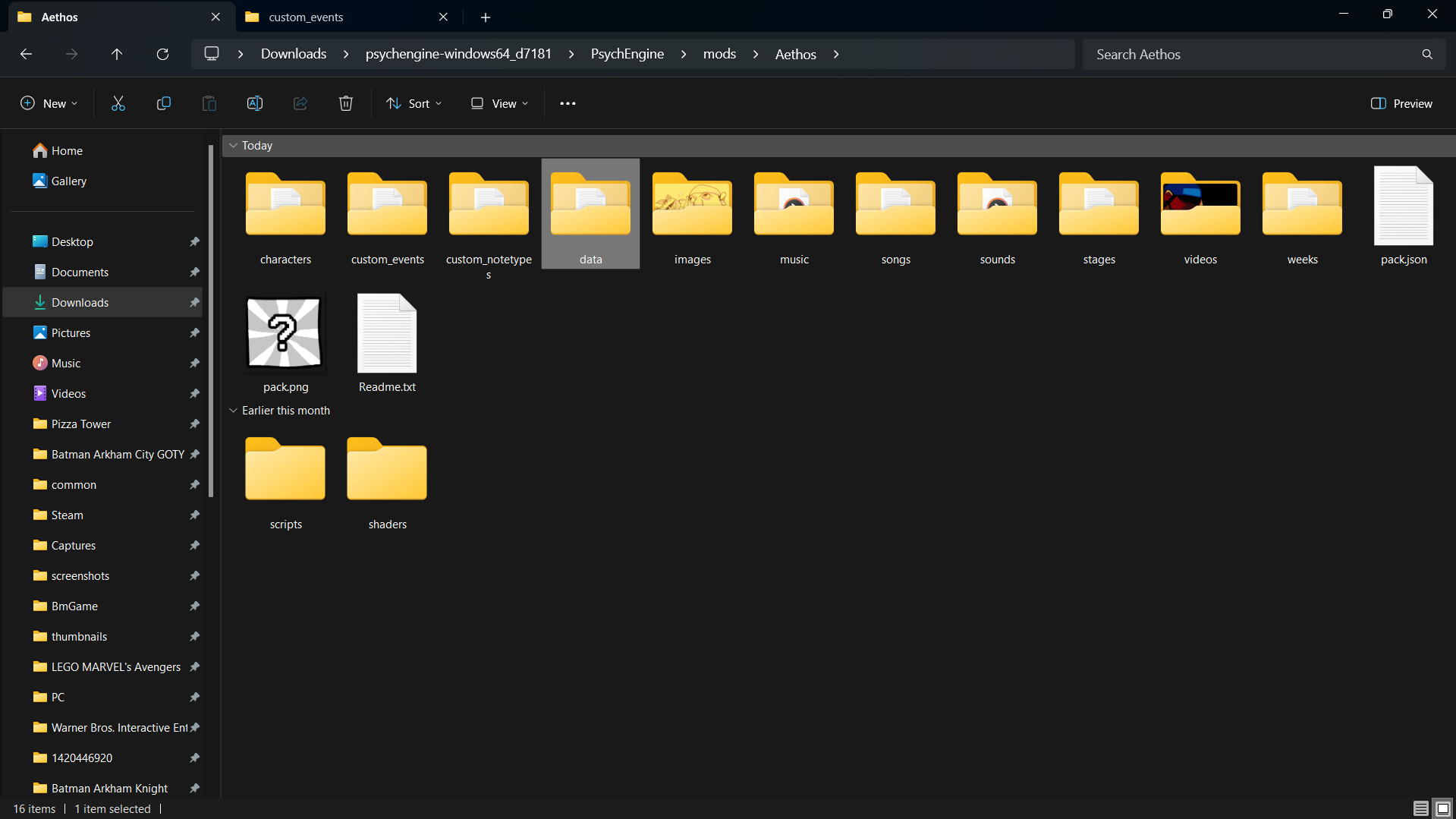This screenshot has width=1456, height=819.
Task: Expand chevron after mods in address bar
Action: (756, 54)
